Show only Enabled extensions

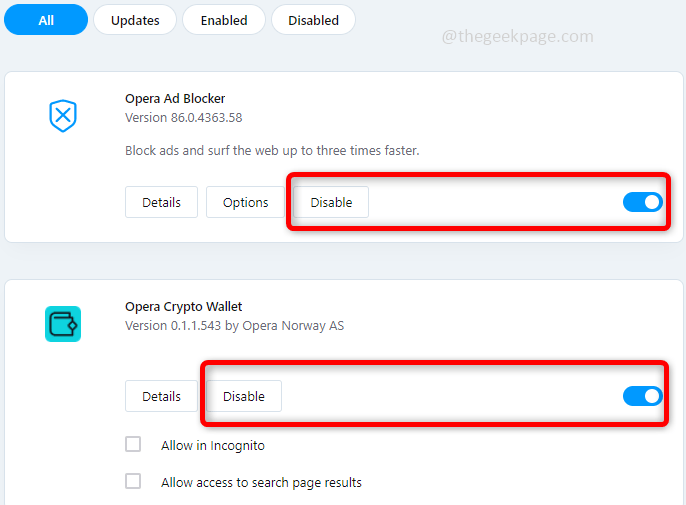(225, 20)
